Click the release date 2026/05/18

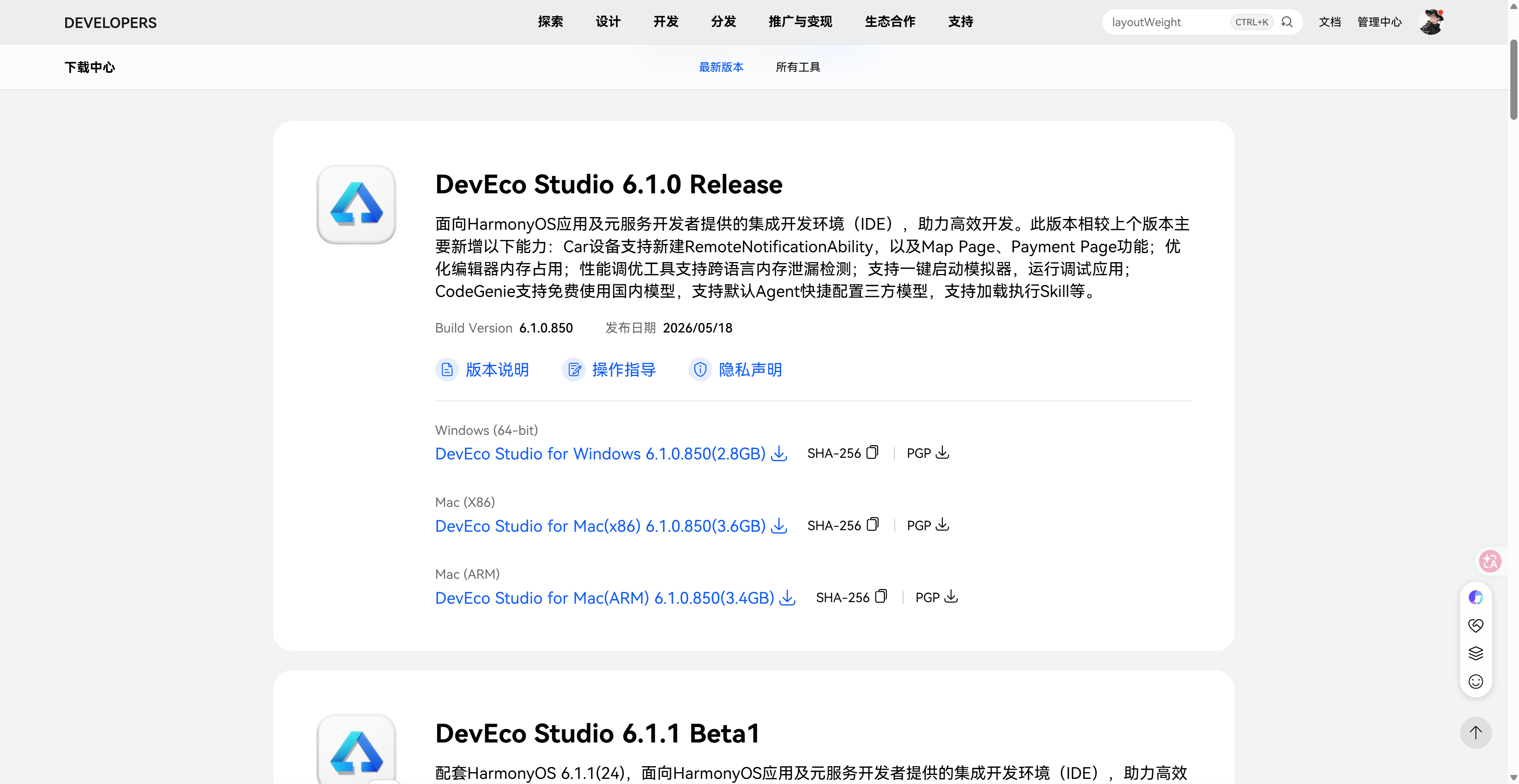[x=697, y=328]
